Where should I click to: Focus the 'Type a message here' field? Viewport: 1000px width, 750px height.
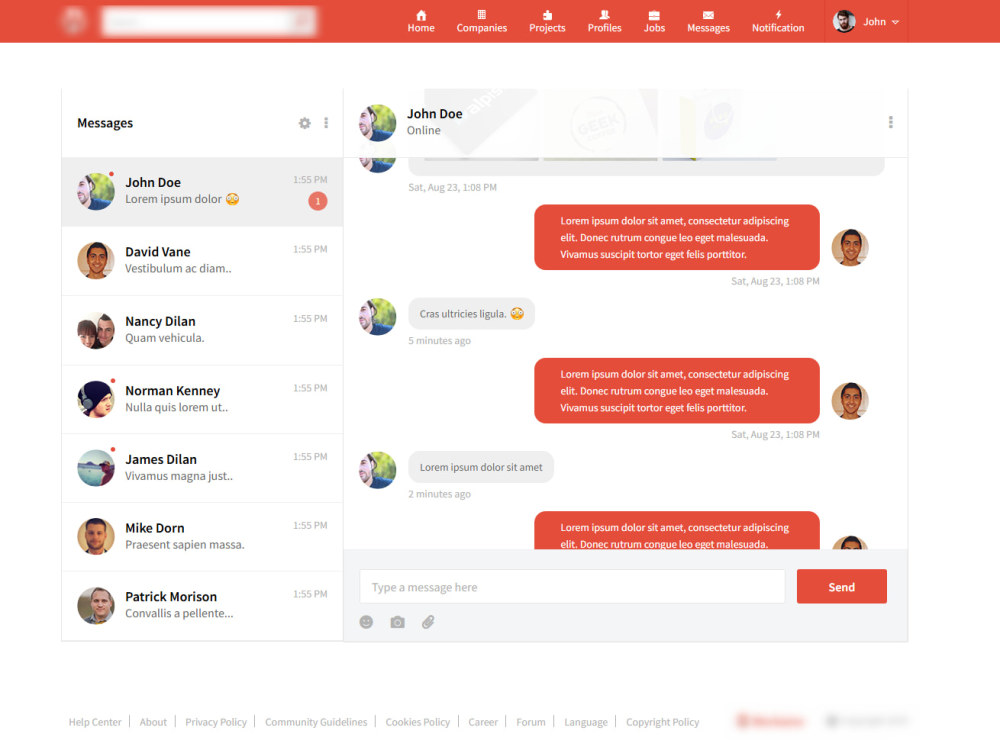click(x=572, y=587)
